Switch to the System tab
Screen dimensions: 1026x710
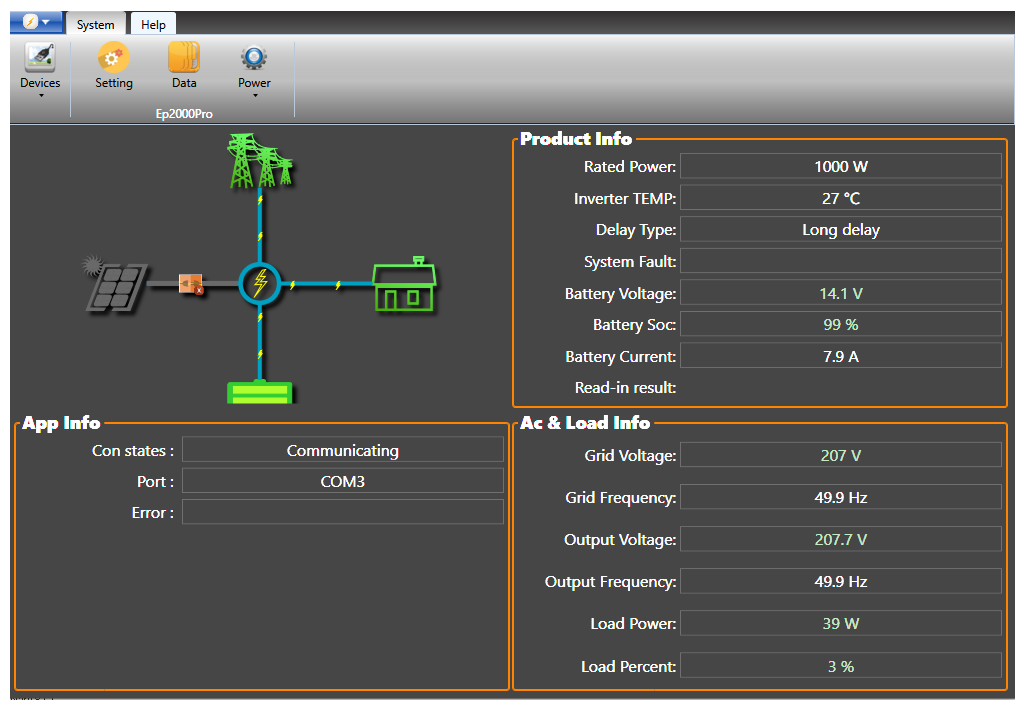point(96,25)
